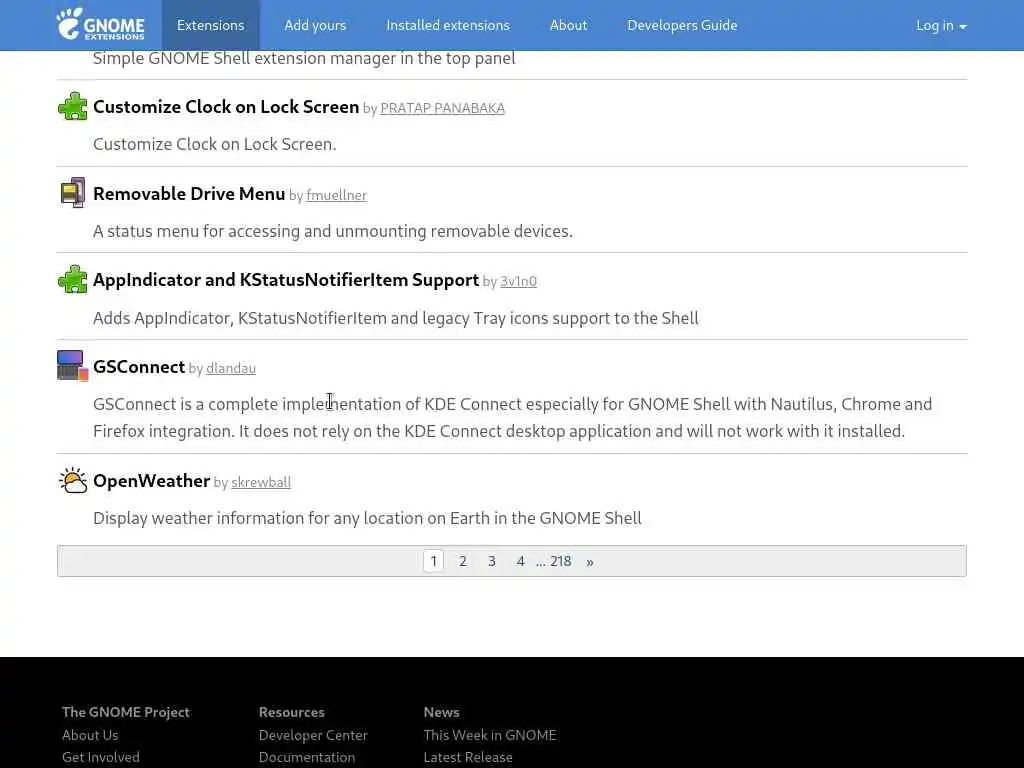Click the OpenWeather description text

pyautogui.click(x=367, y=518)
